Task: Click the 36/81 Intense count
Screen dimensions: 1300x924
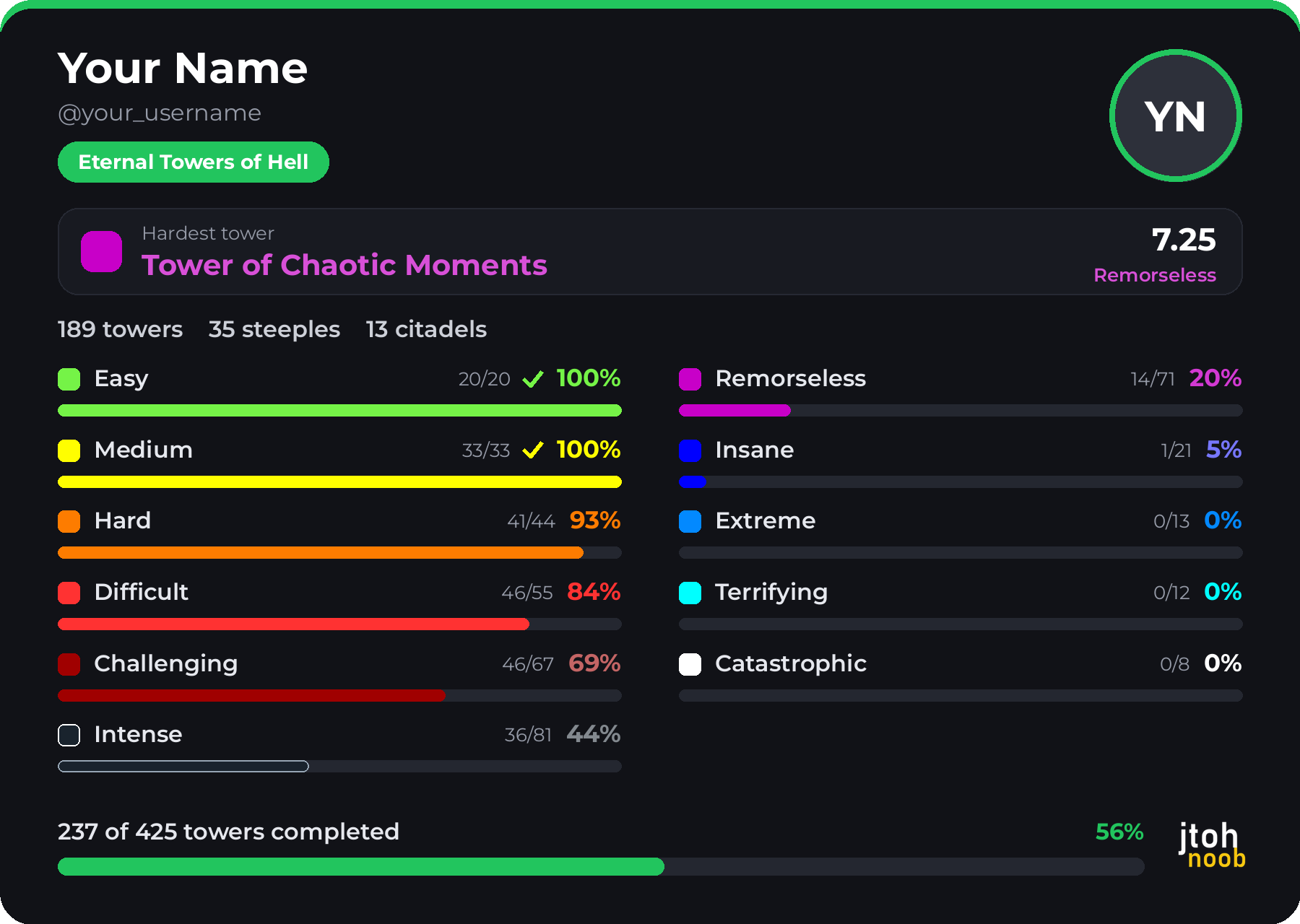Action: pyautogui.click(x=528, y=735)
